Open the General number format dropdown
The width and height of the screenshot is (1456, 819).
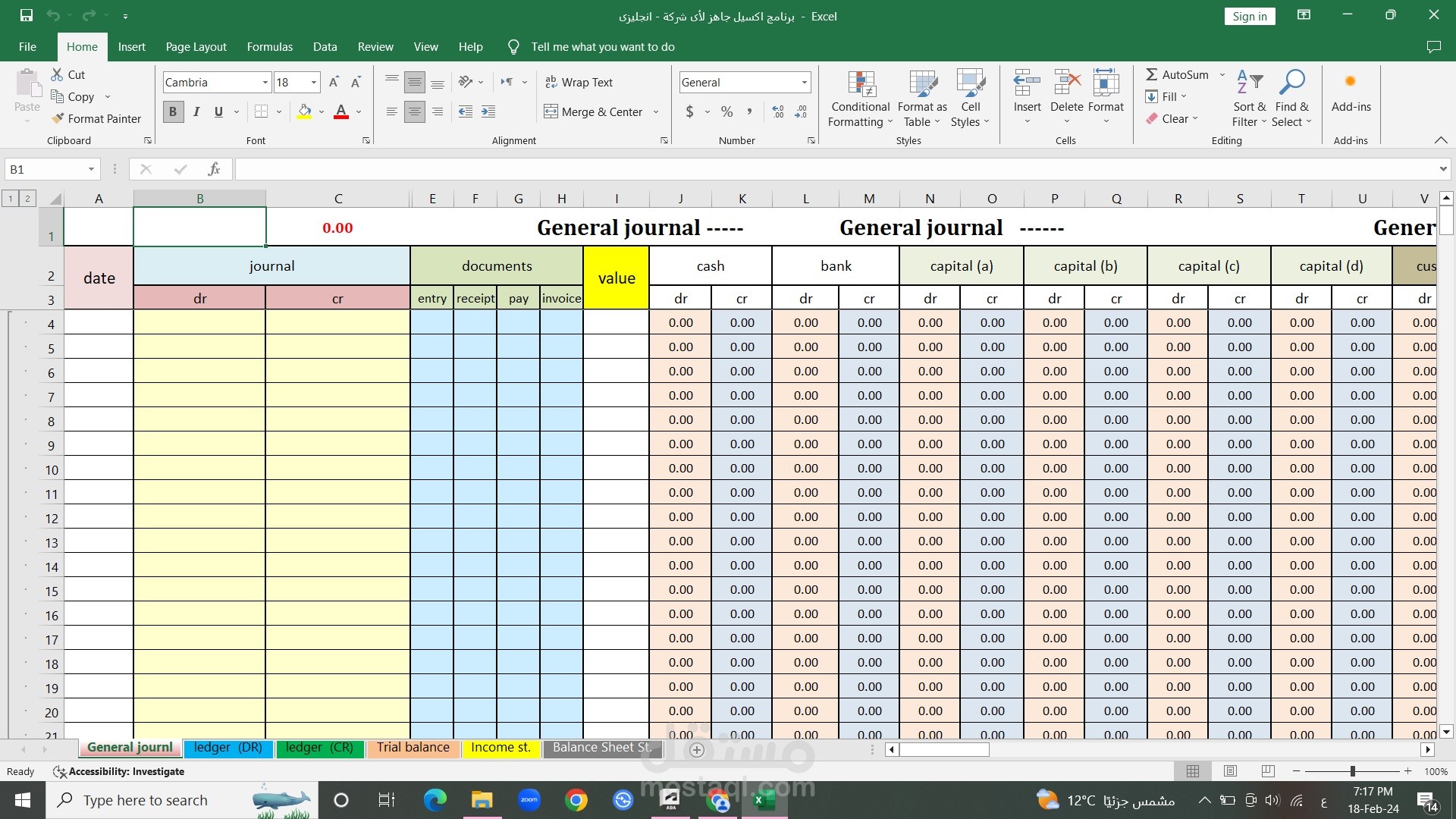804,82
